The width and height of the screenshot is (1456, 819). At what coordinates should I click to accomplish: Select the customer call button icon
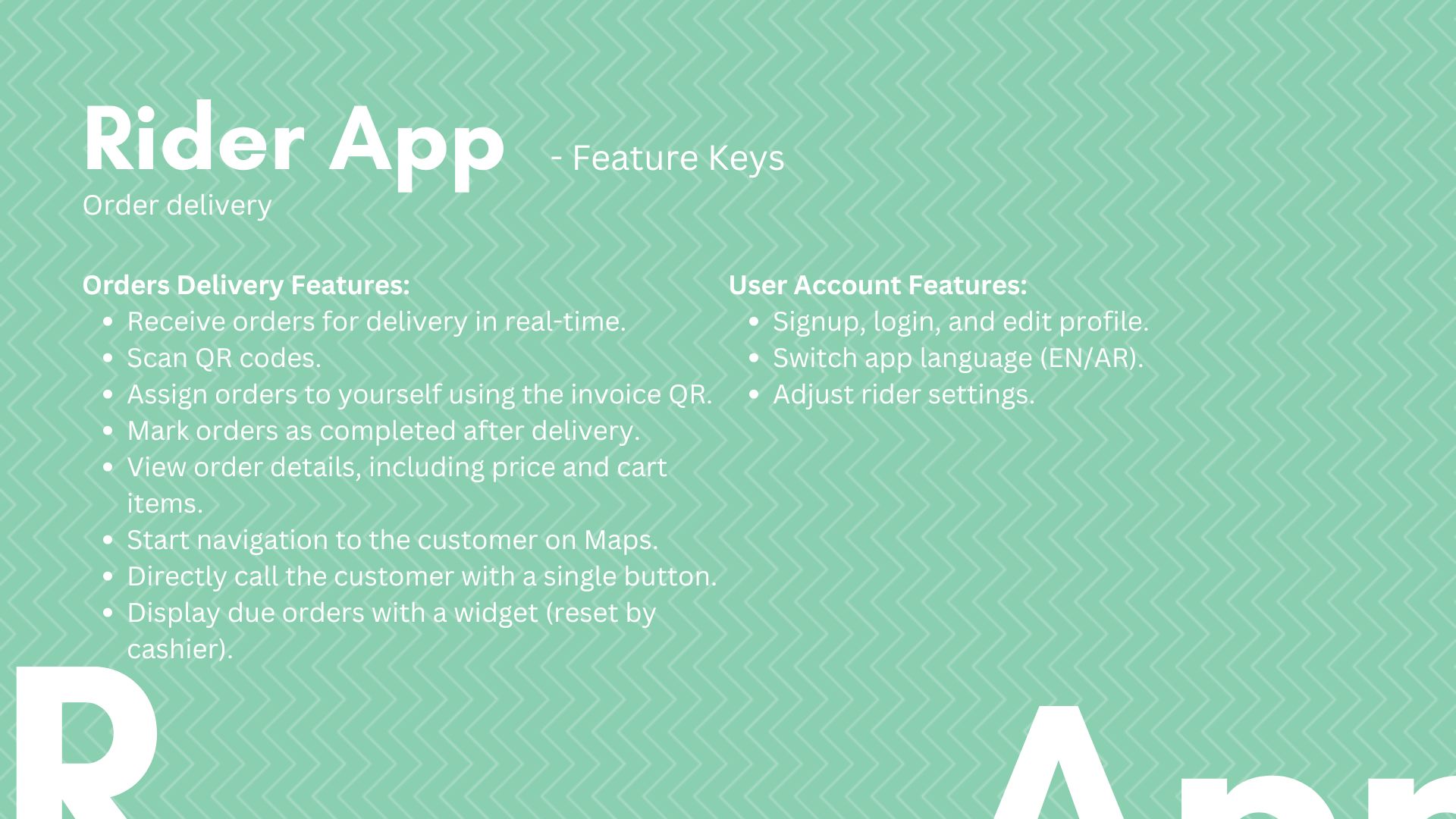click(x=113, y=576)
